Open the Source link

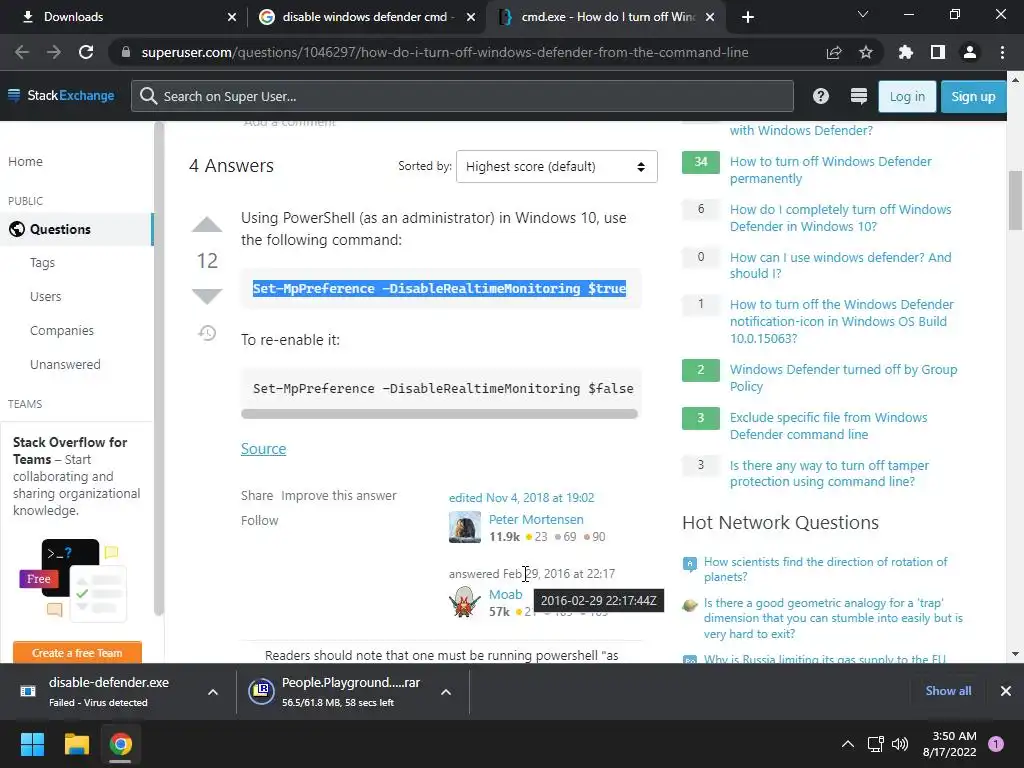pyautogui.click(x=263, y=449)
